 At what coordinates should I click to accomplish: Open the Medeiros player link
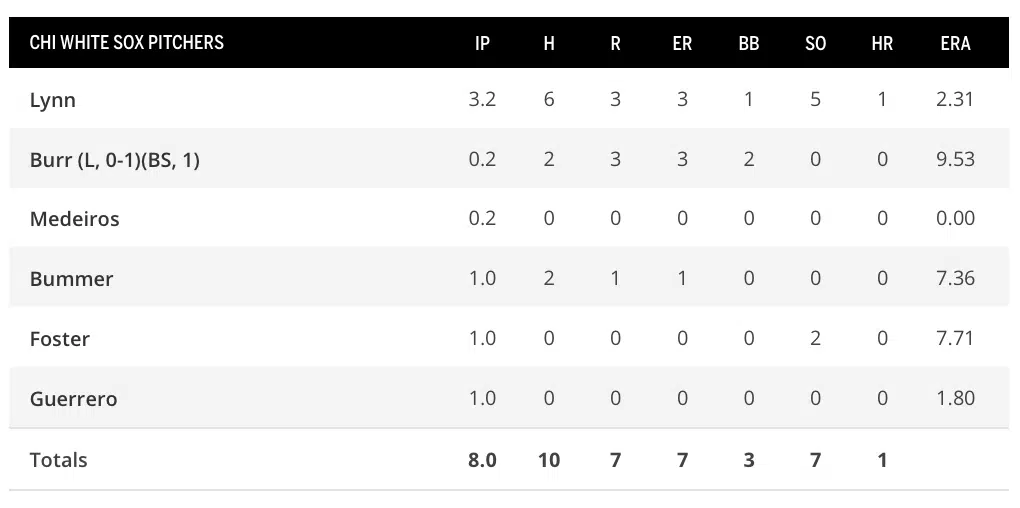tap(74, 219)
